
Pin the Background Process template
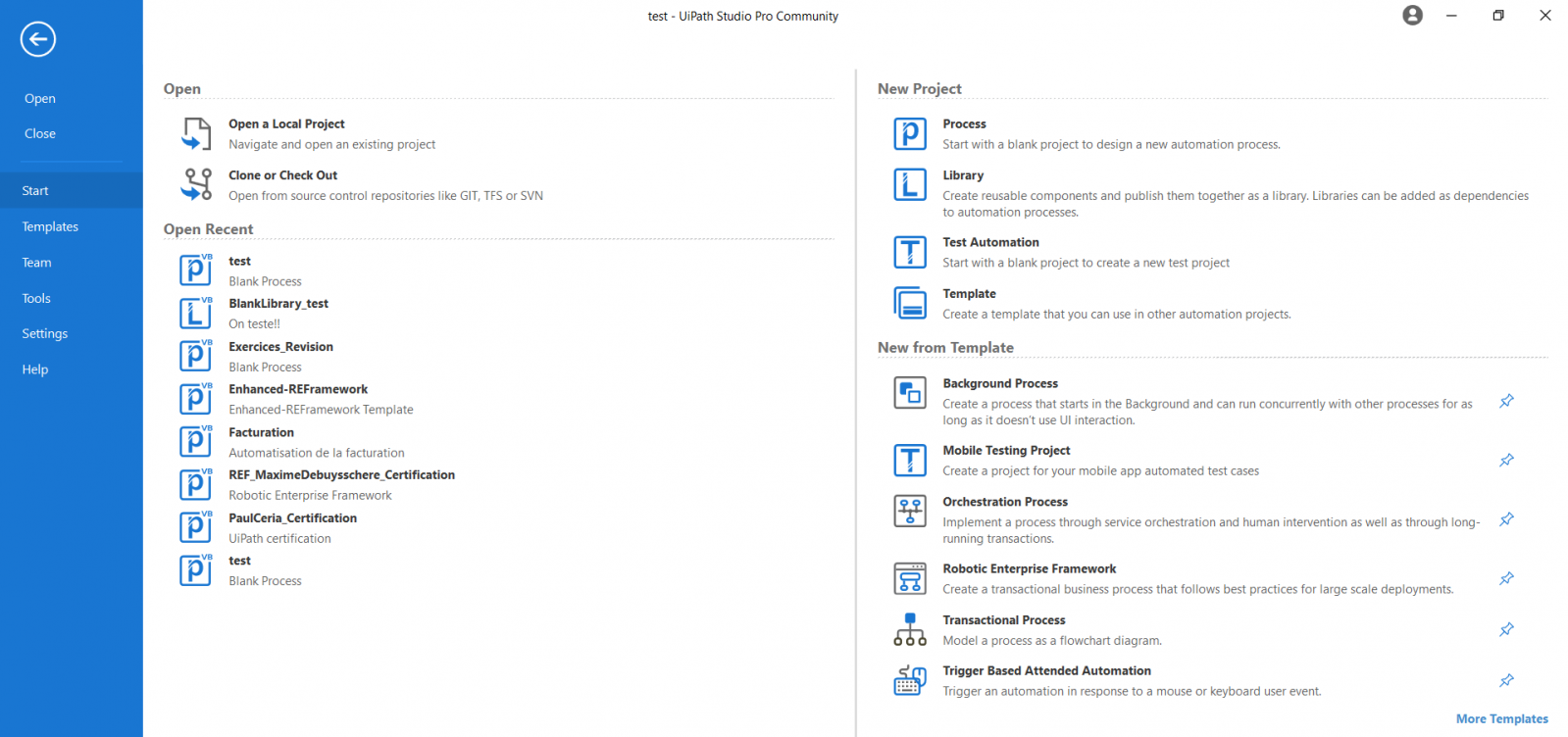pos(1506,401)
